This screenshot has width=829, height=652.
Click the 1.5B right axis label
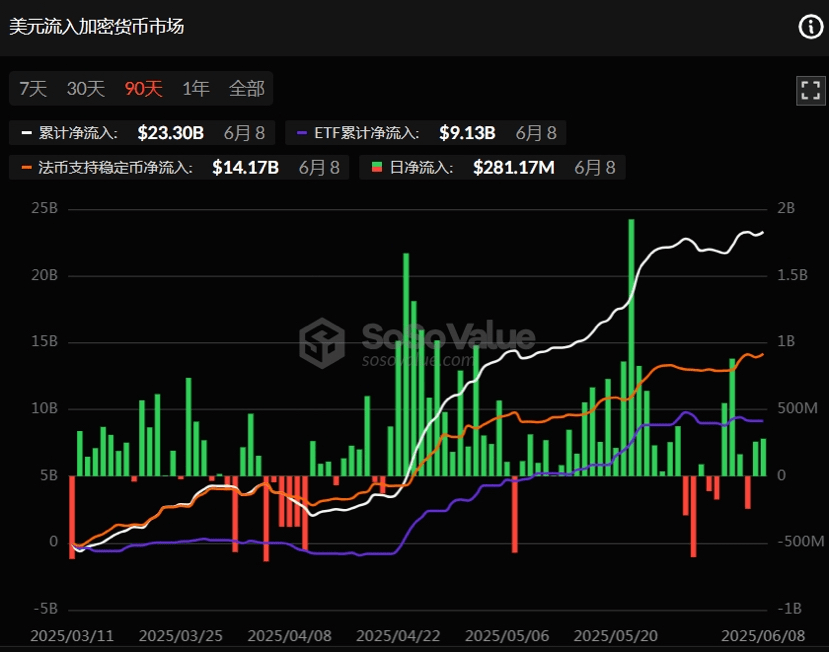(793, 275)
